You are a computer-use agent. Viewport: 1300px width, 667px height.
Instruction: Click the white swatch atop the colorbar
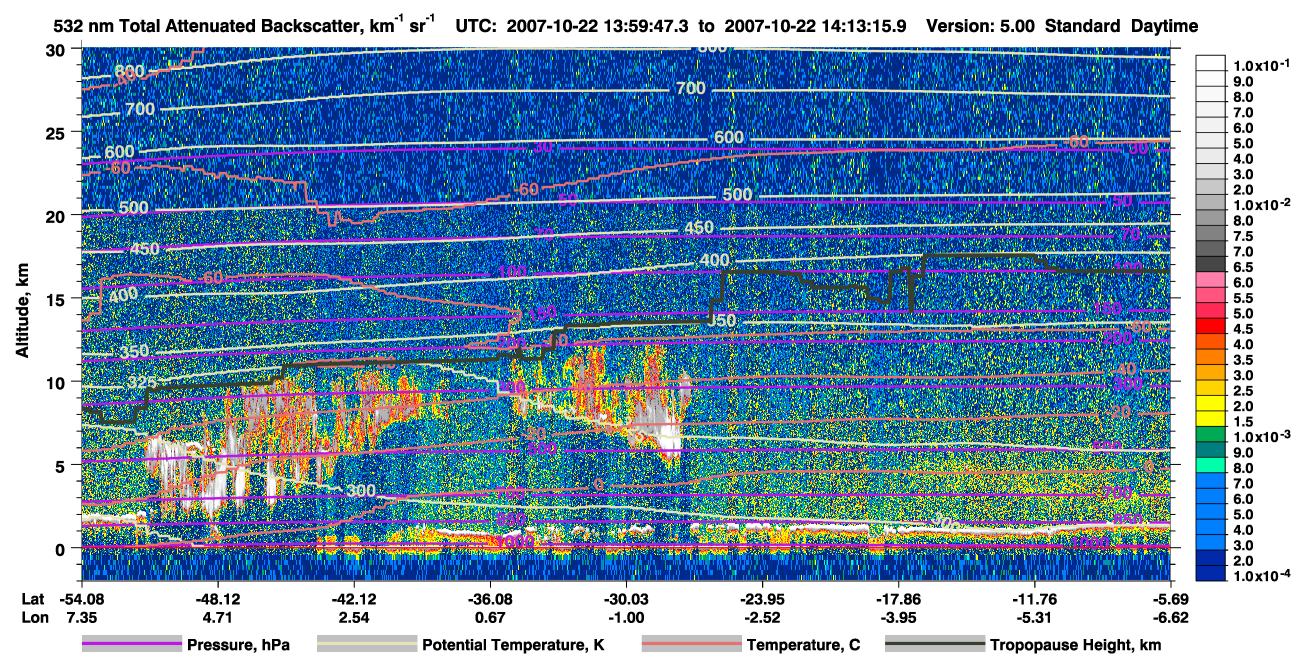click(1213, 62)
